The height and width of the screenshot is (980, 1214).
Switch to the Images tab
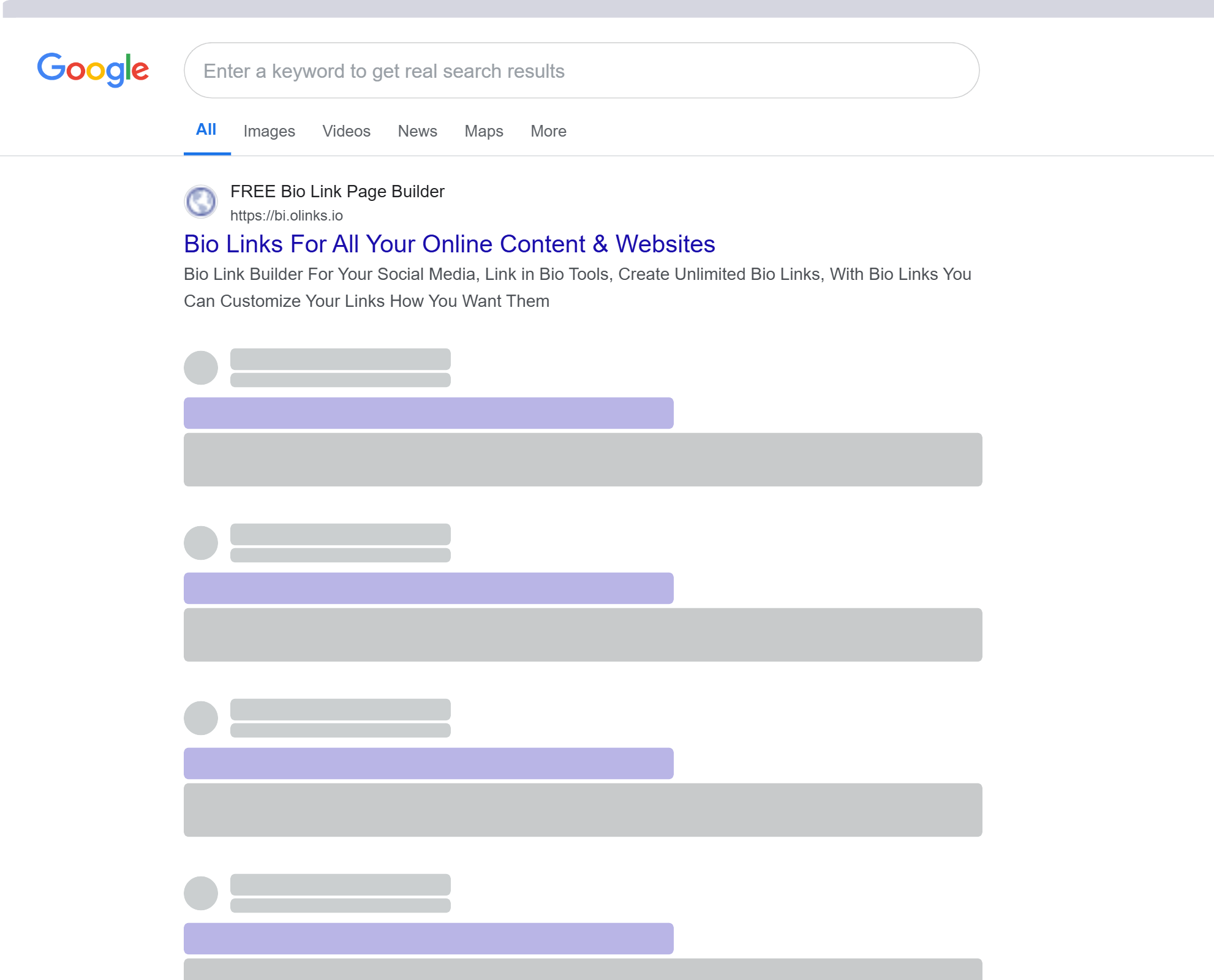click(x=269, y=131)
